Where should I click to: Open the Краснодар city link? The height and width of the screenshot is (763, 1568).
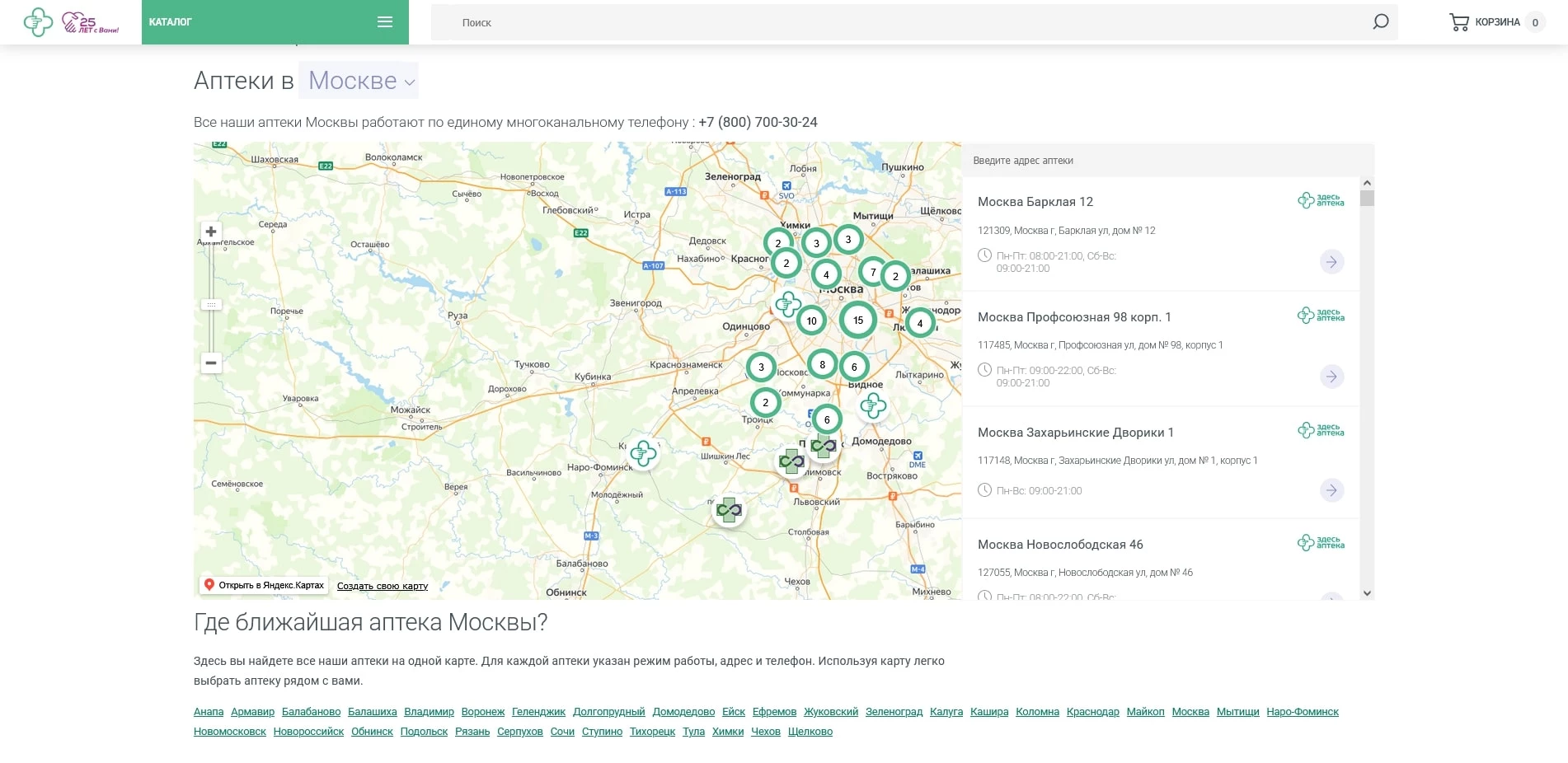coord(1092,712)
